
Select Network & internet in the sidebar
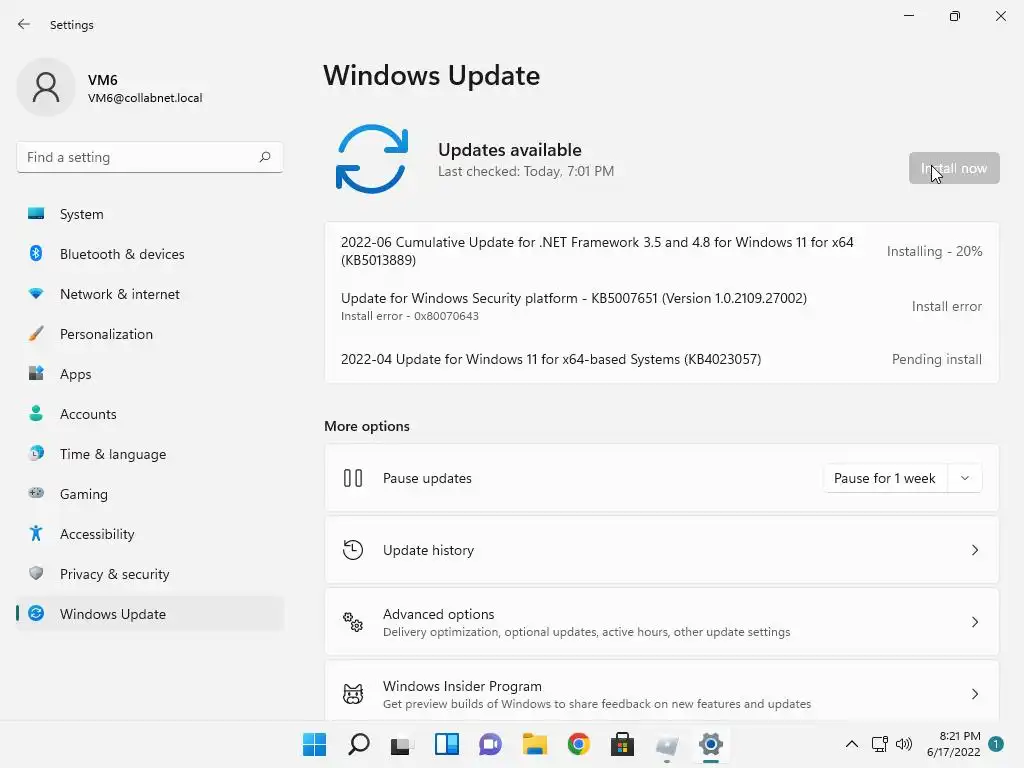(x=150, y=294)
